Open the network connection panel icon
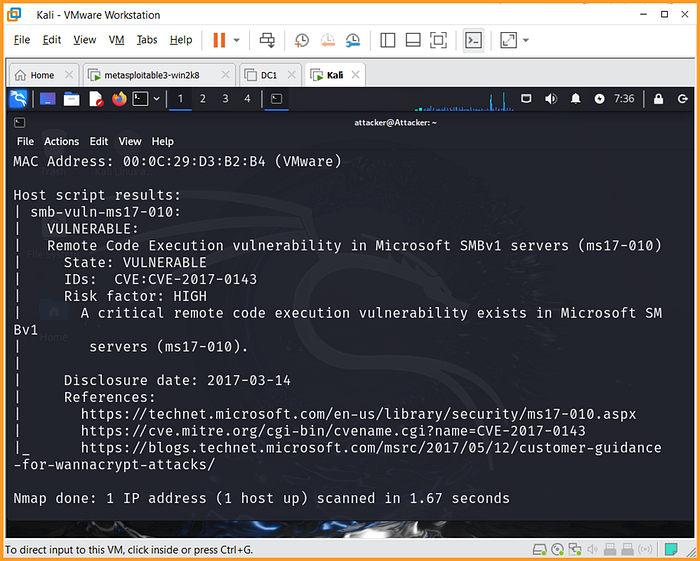Image resolution: width=700 pixels, height=561 pixels. tap(526, 99)
